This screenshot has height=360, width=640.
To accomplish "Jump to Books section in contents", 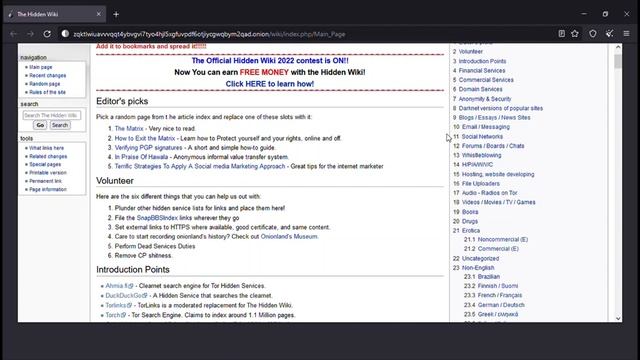I will pyautogui.click(x=470, y=212).
